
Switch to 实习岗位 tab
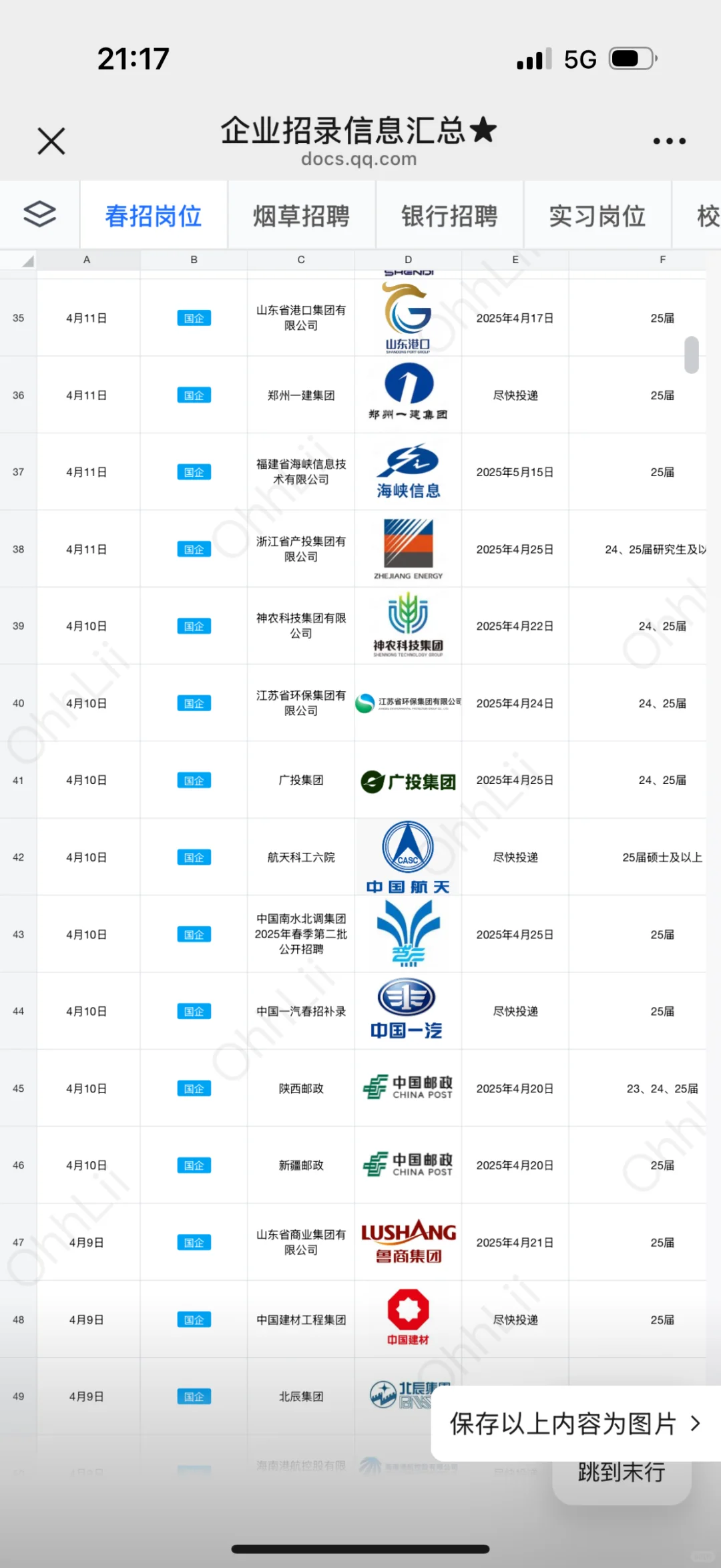click(x=597, y=216)
